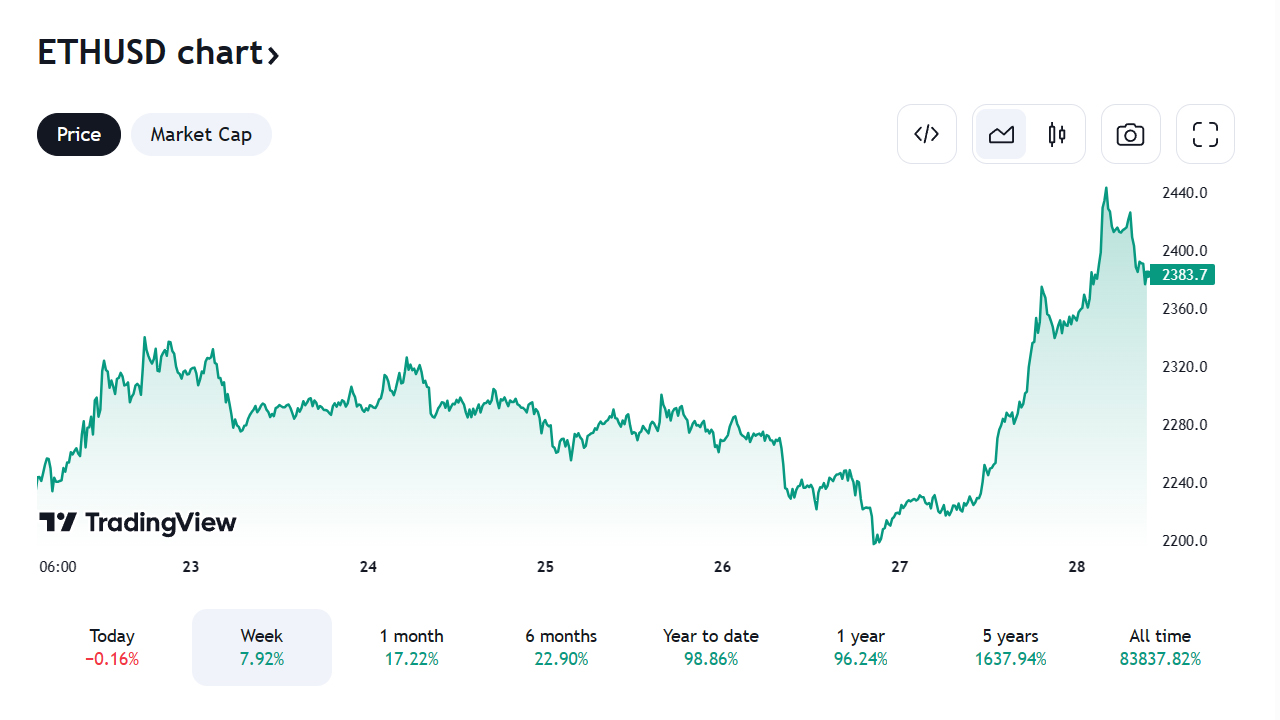Click the 26 date marker on axis
This screenshot has height=720, width=1280.
[x=722, y=567]
